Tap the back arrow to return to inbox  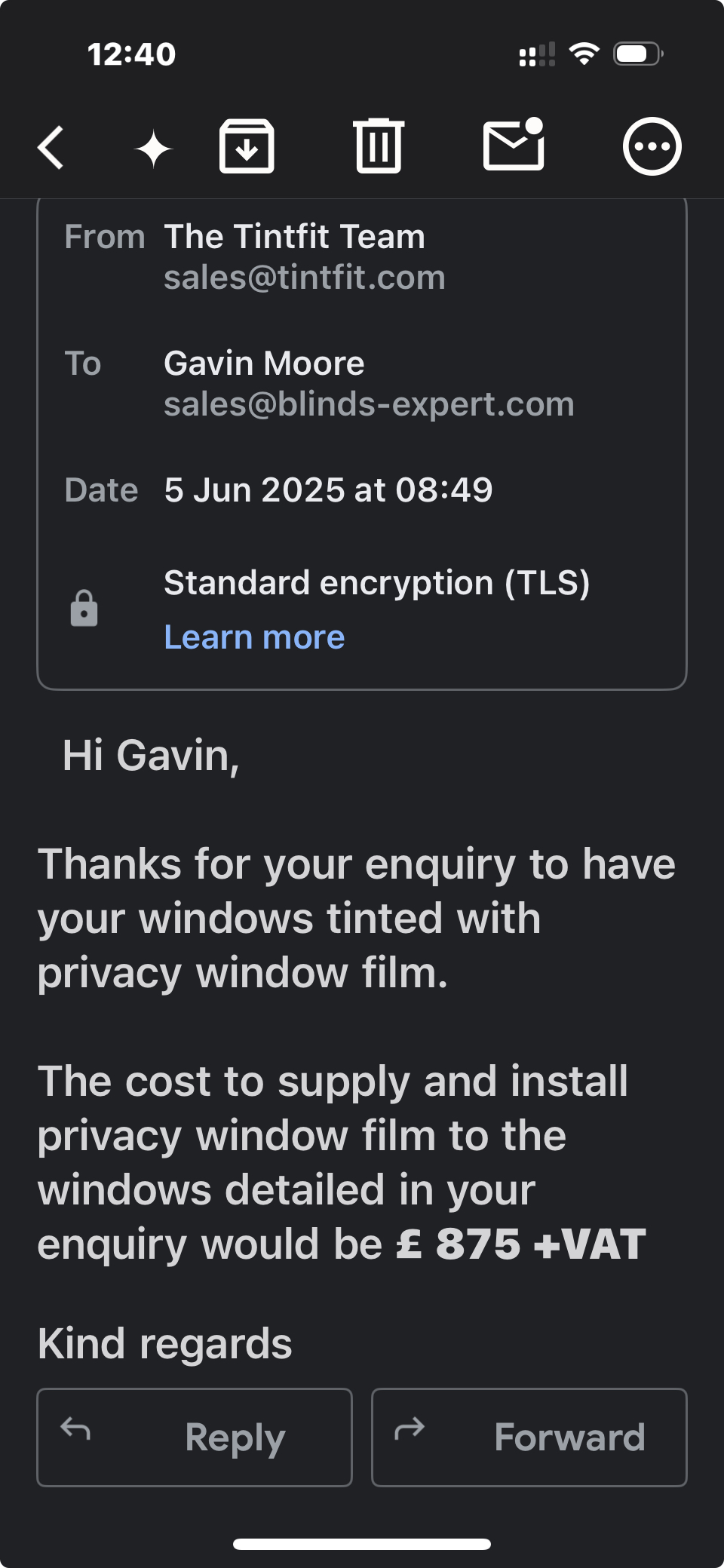pyautogui.click(x=51, y=147)
